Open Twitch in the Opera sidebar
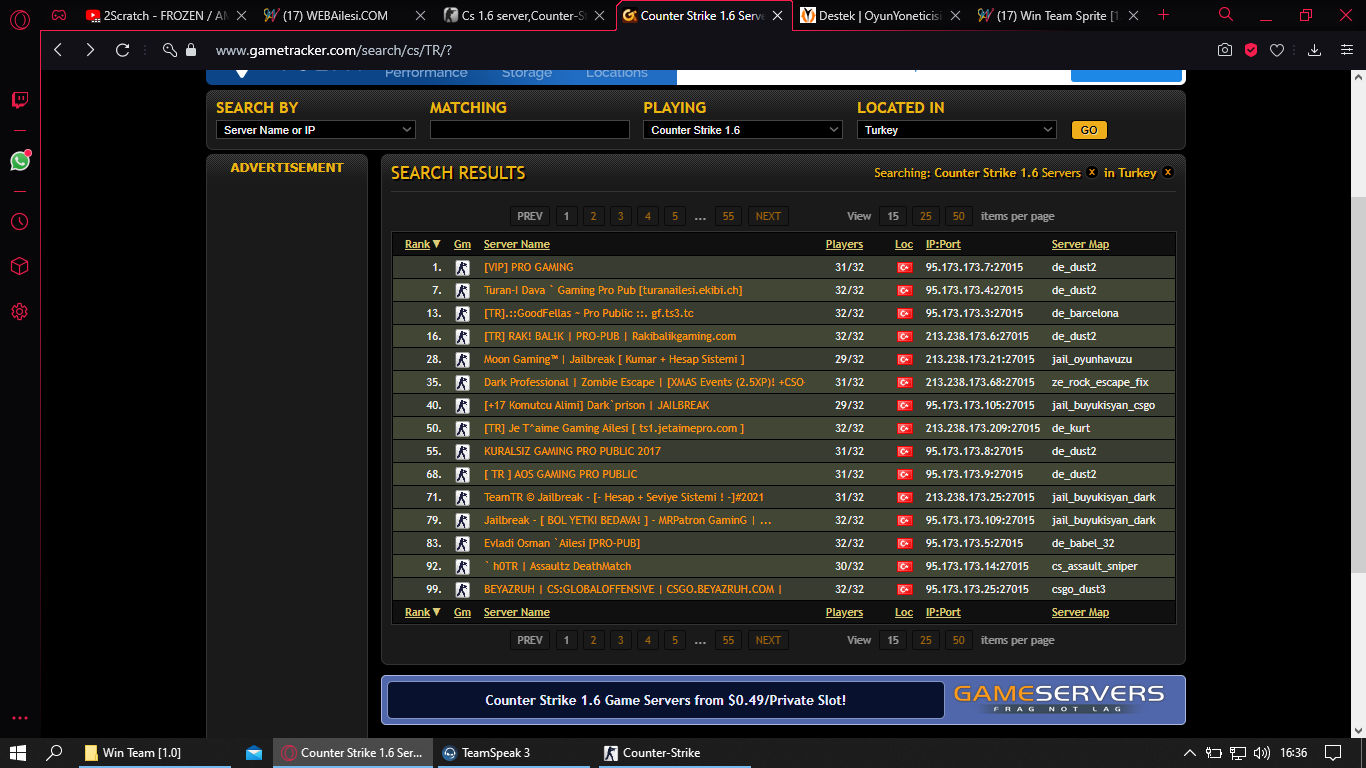 [19, 100]
